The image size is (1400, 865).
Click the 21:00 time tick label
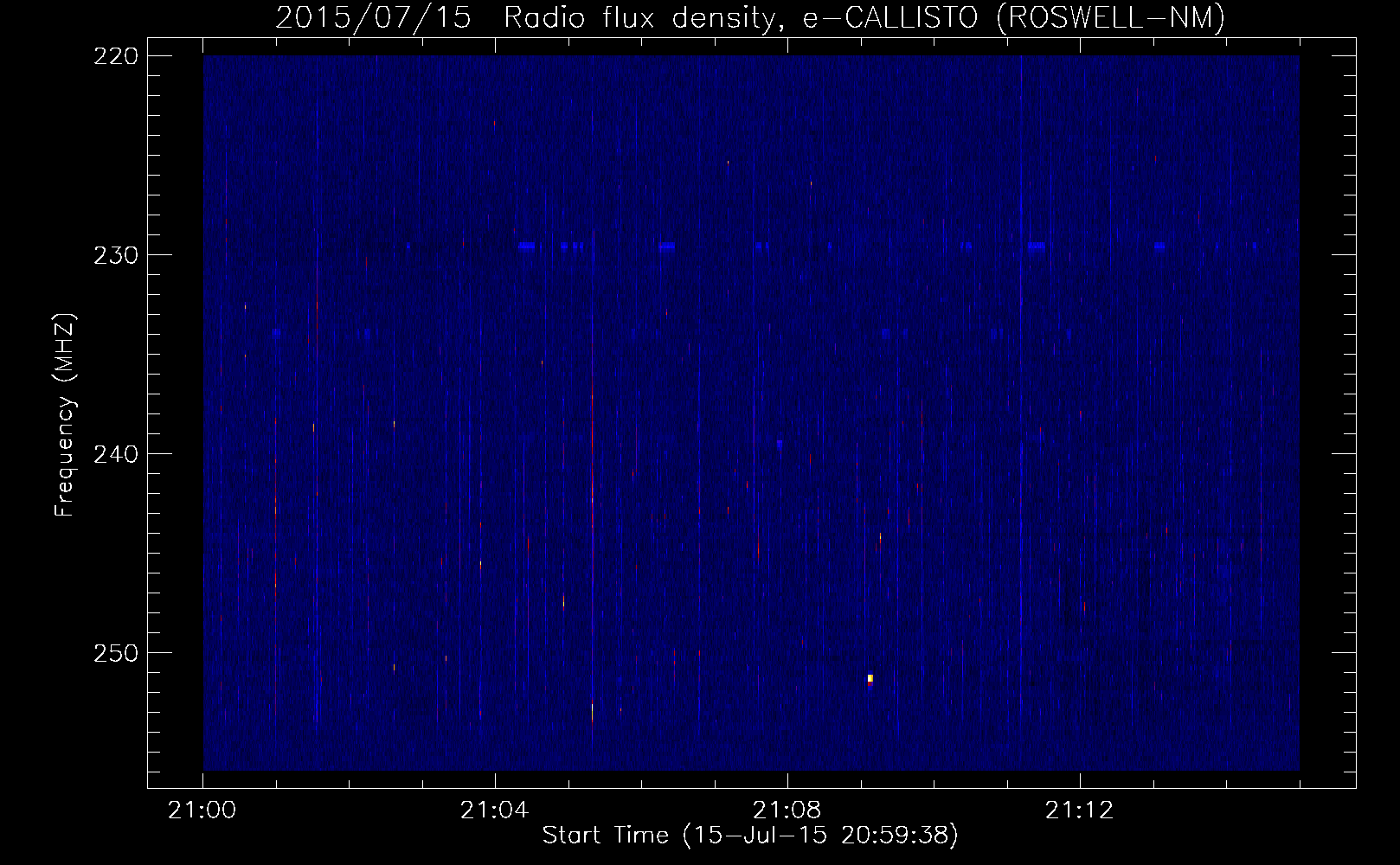point(202,811)
